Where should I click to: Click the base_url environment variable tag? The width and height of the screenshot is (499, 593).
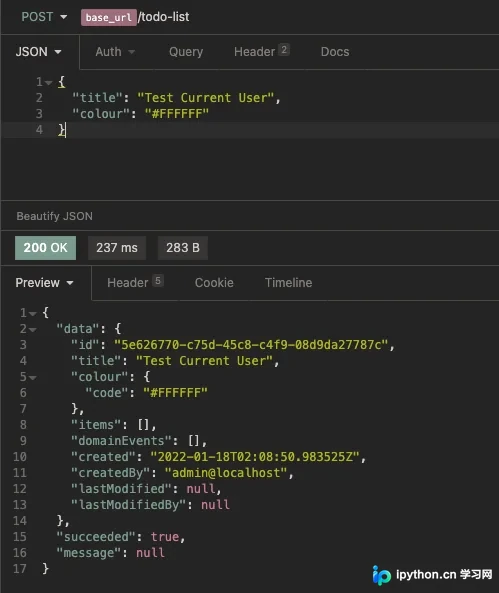109,17
